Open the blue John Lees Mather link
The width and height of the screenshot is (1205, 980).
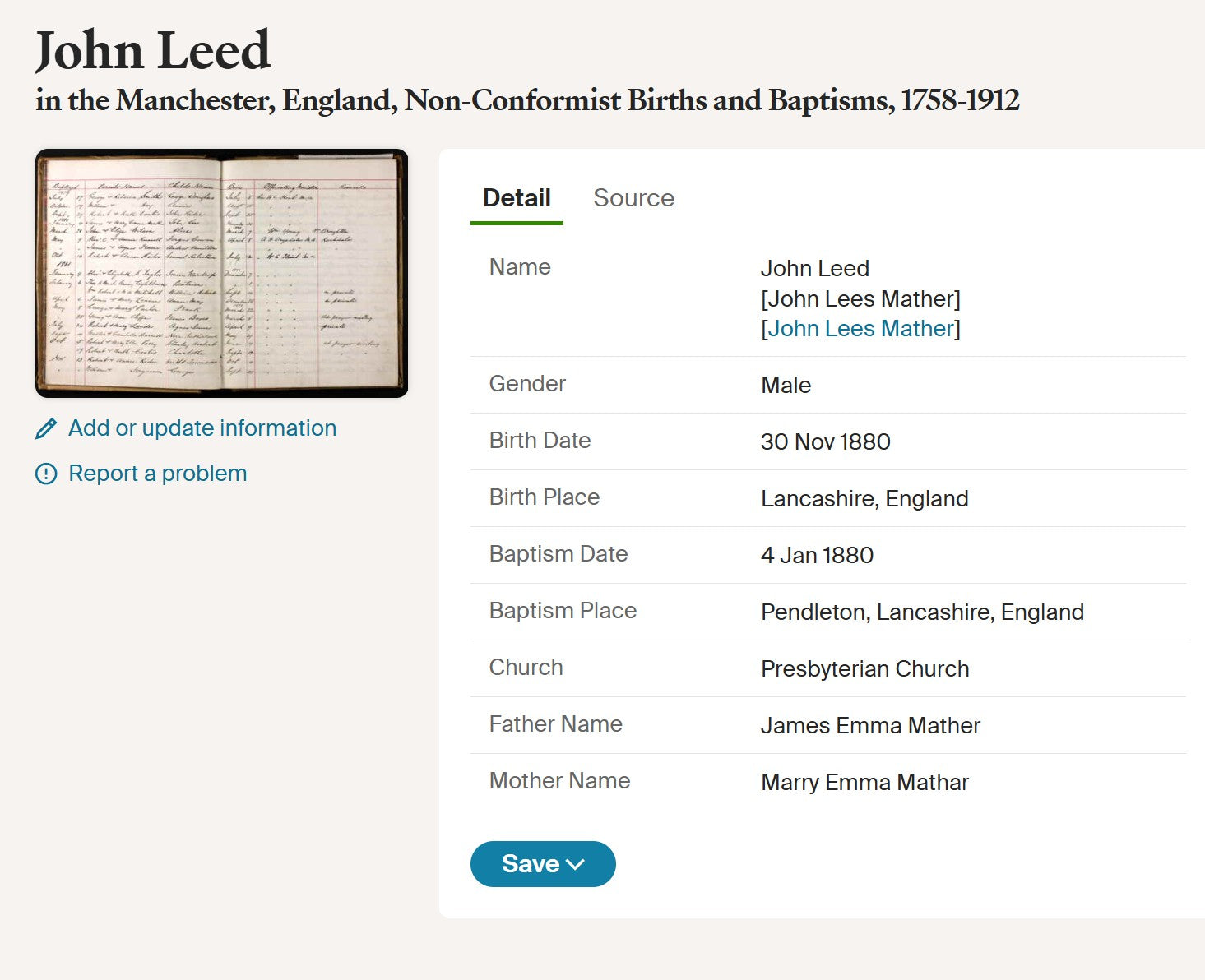click(860, 329)
